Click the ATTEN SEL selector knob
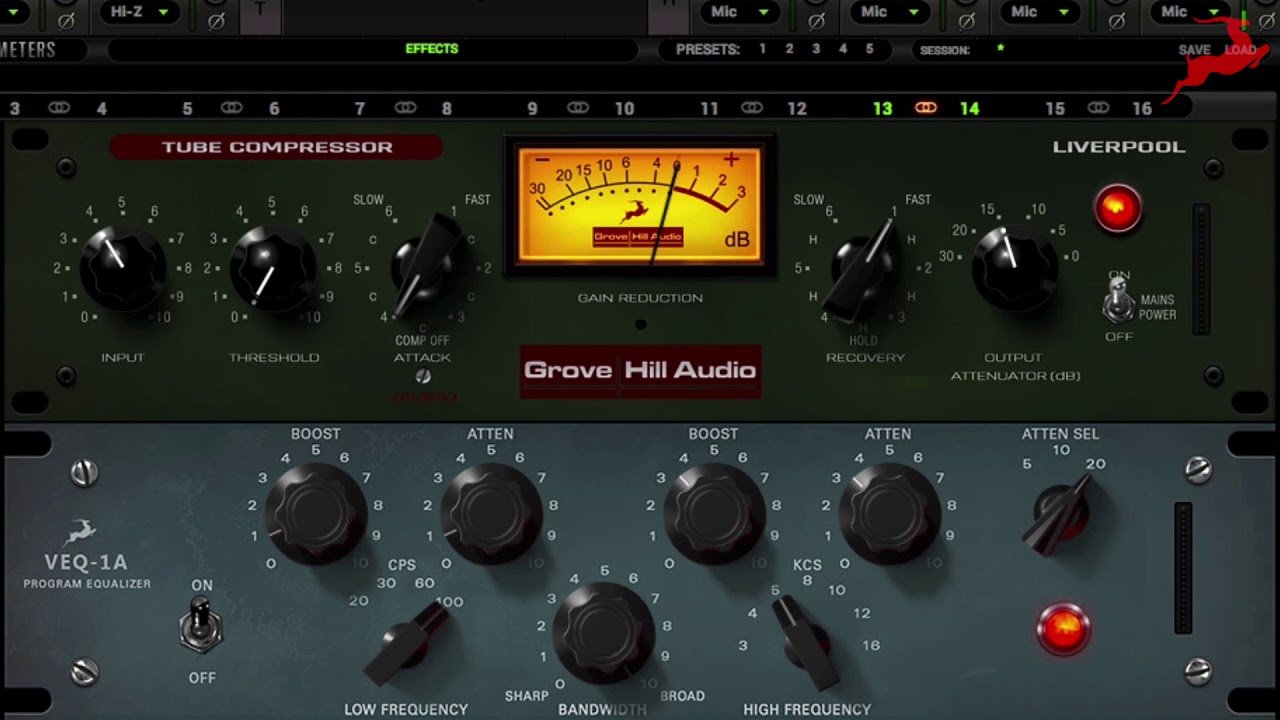1280x720 pixels. point(1060,514)
